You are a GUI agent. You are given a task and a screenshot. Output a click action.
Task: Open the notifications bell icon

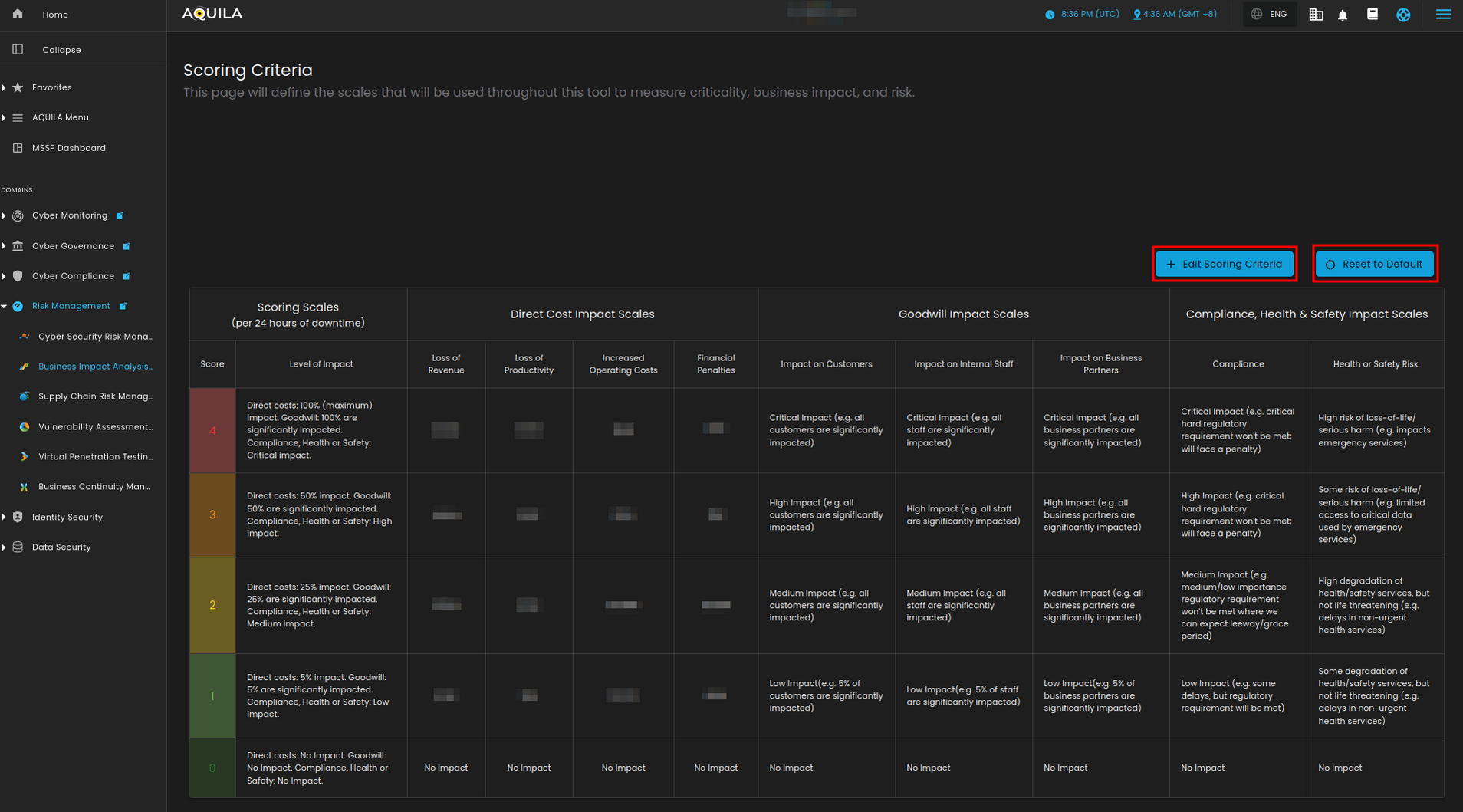1342,15
